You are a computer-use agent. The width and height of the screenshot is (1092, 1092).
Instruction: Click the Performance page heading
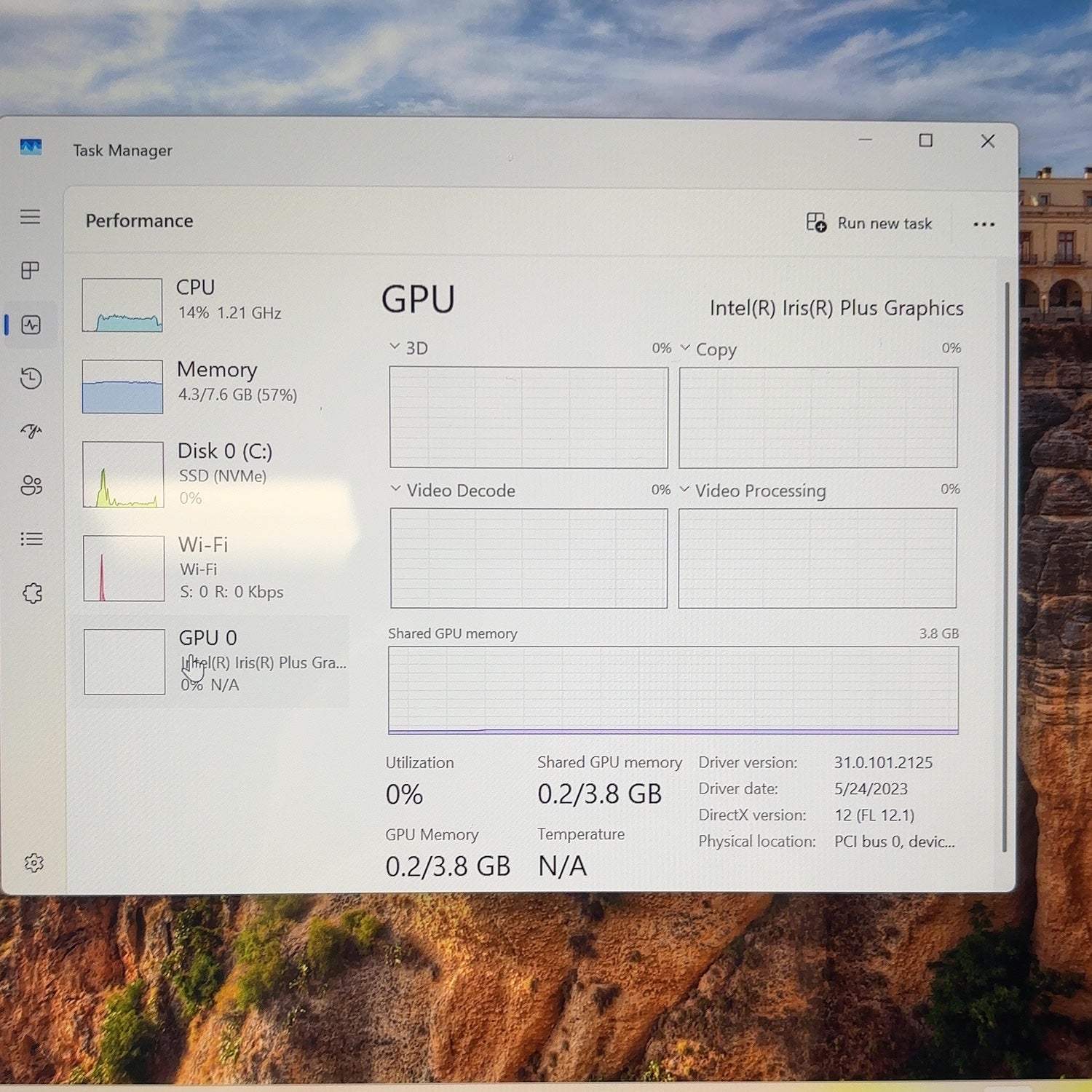[140, 221]
